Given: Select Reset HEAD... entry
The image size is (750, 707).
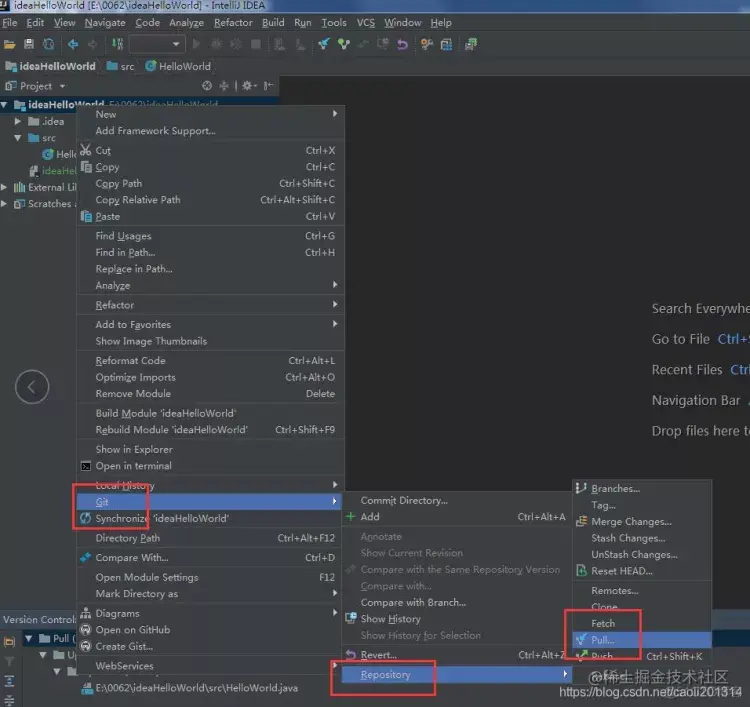Looking at the screenshot, I should point(642,571).
